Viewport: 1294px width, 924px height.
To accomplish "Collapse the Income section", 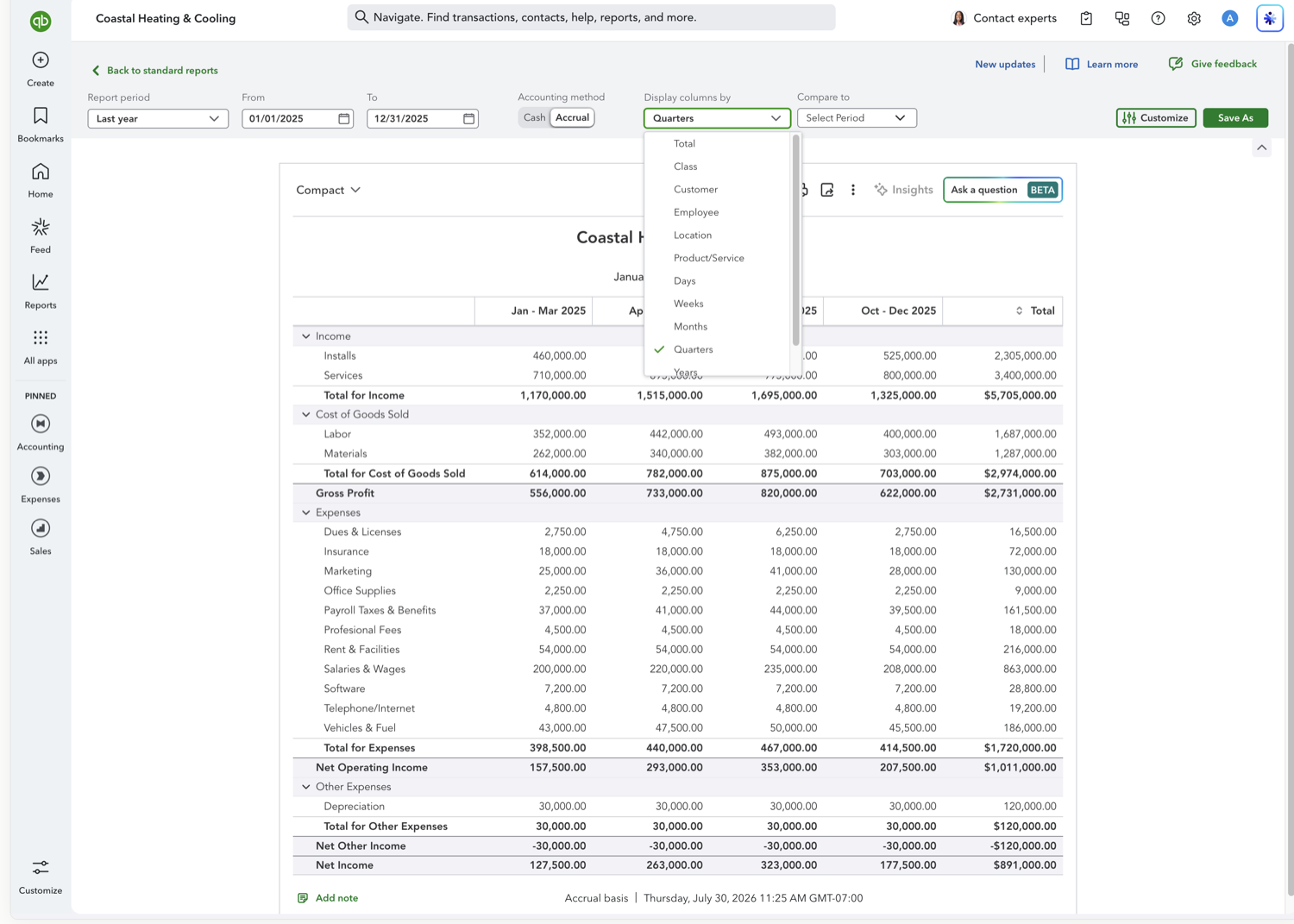I will [x=306, y=336].
